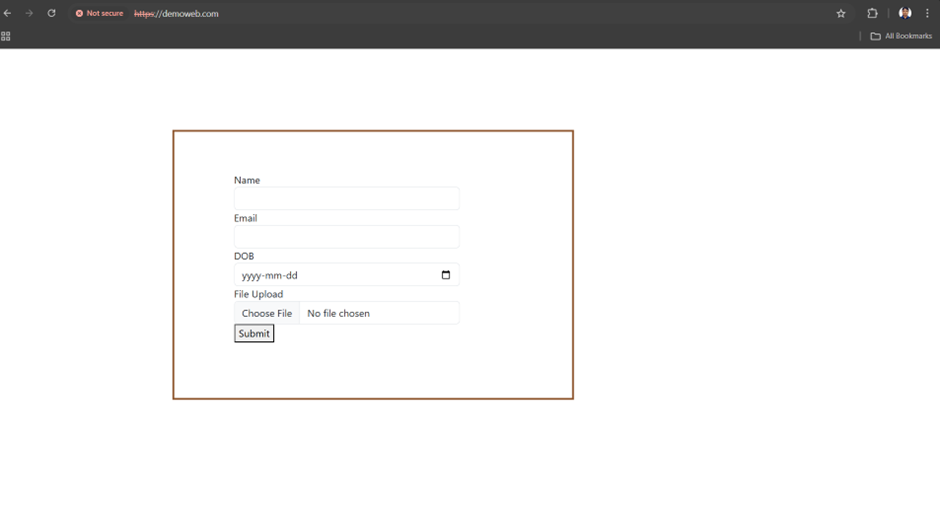Bookmark this page with the star icon
The width and height of the screenshot is (940, 523).
(841, 13)
